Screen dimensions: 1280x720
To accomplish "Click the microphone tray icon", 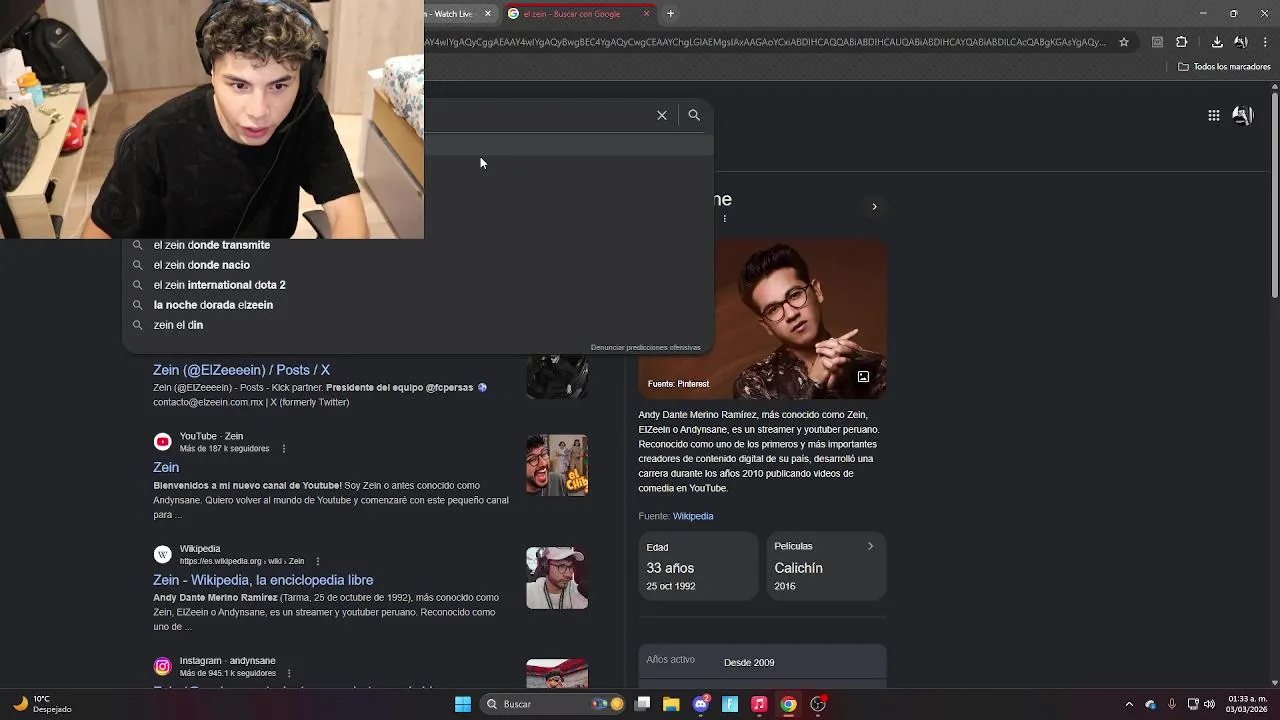I will (x=1172, y=704).
